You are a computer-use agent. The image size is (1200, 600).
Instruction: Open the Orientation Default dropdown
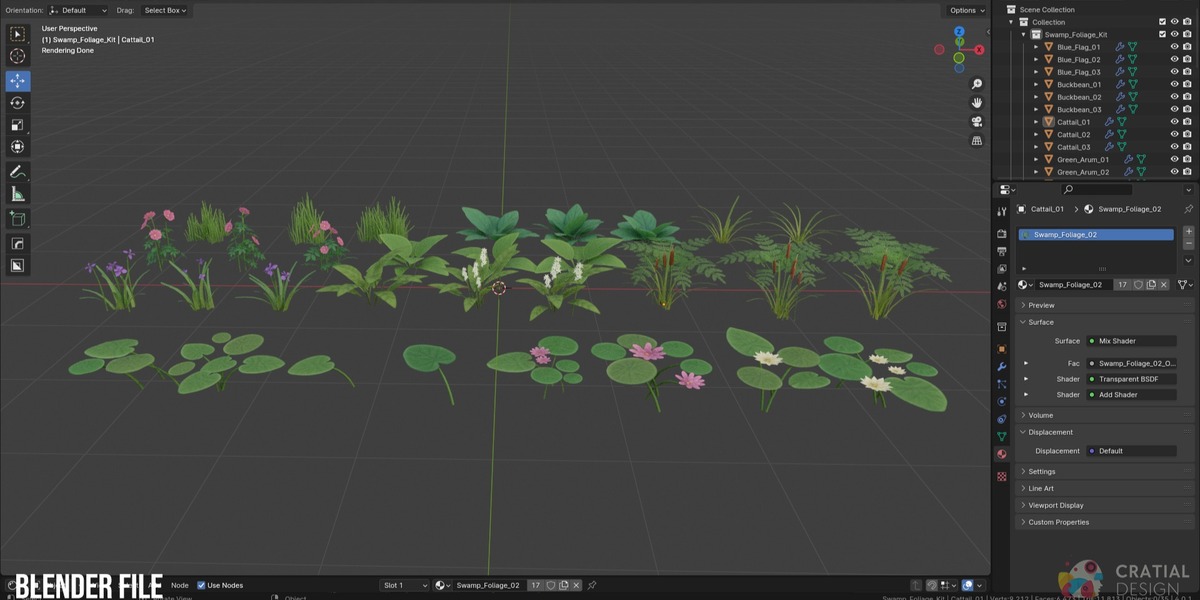tap(78, 10)
